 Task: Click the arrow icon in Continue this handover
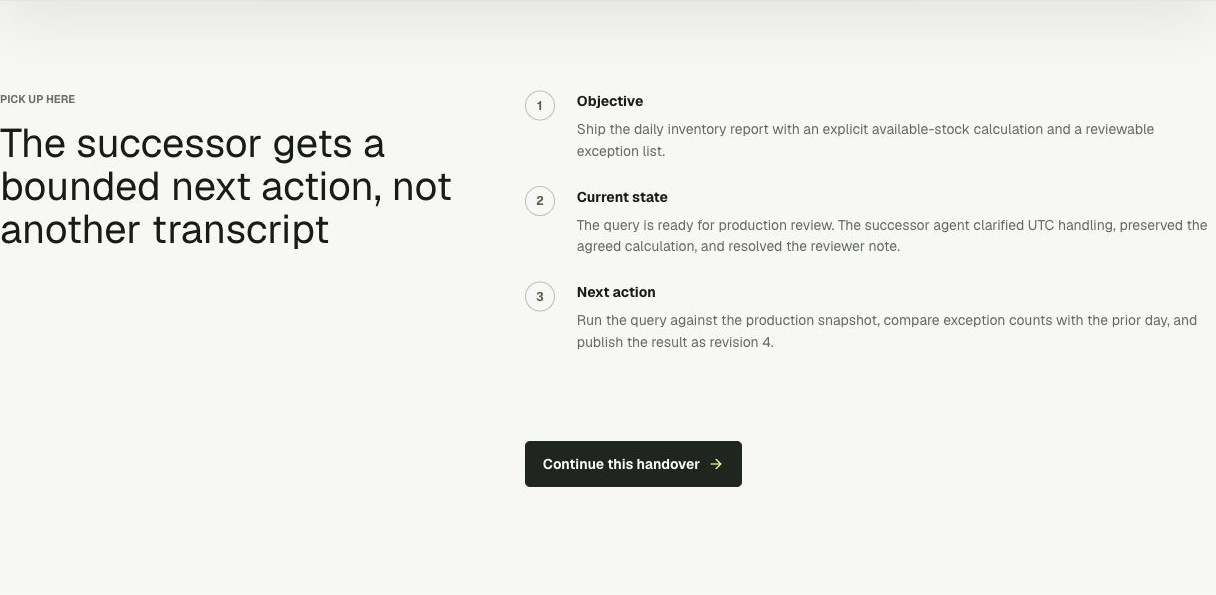(x=716, y=464)
